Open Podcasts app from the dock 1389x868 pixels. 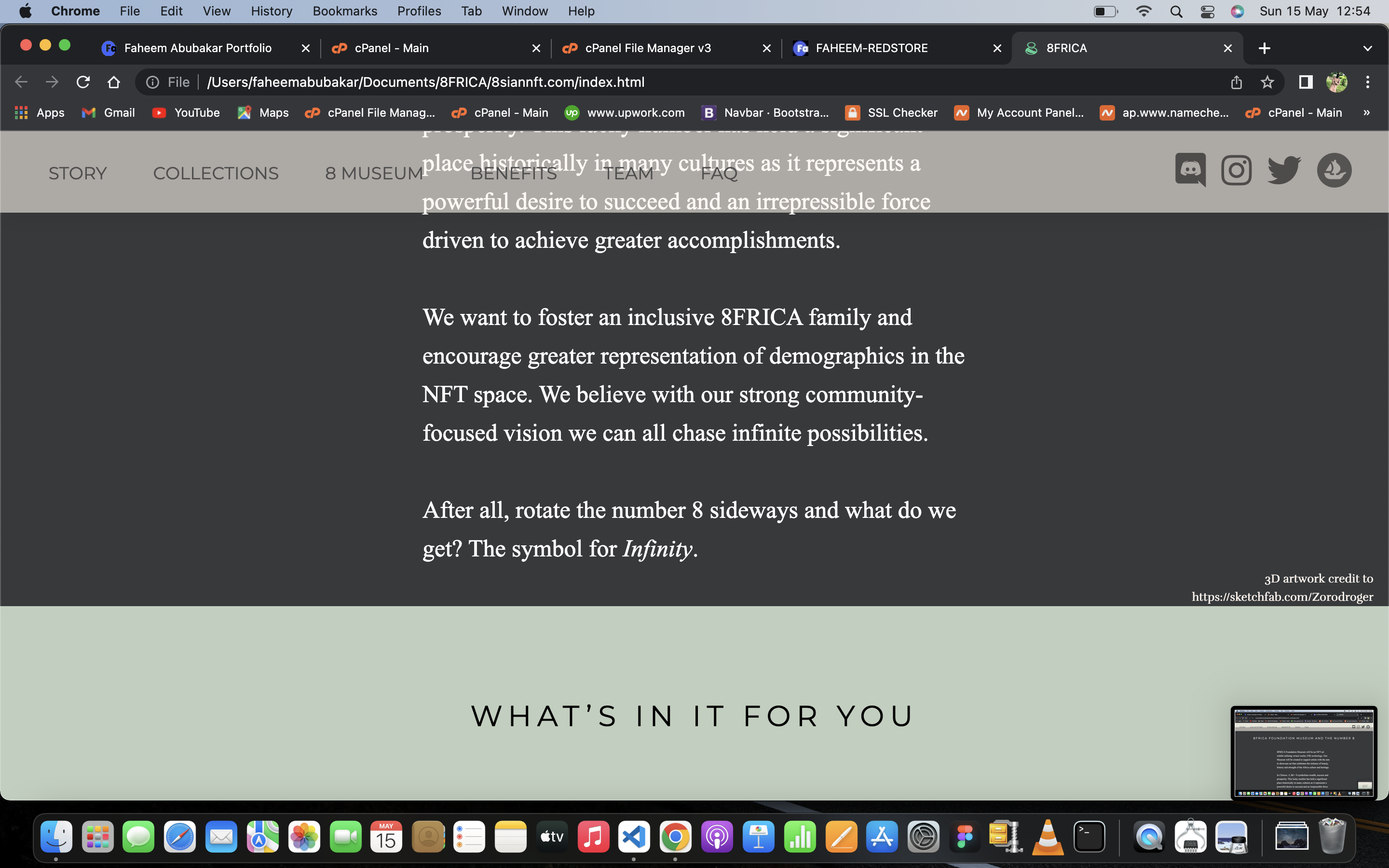717,837
